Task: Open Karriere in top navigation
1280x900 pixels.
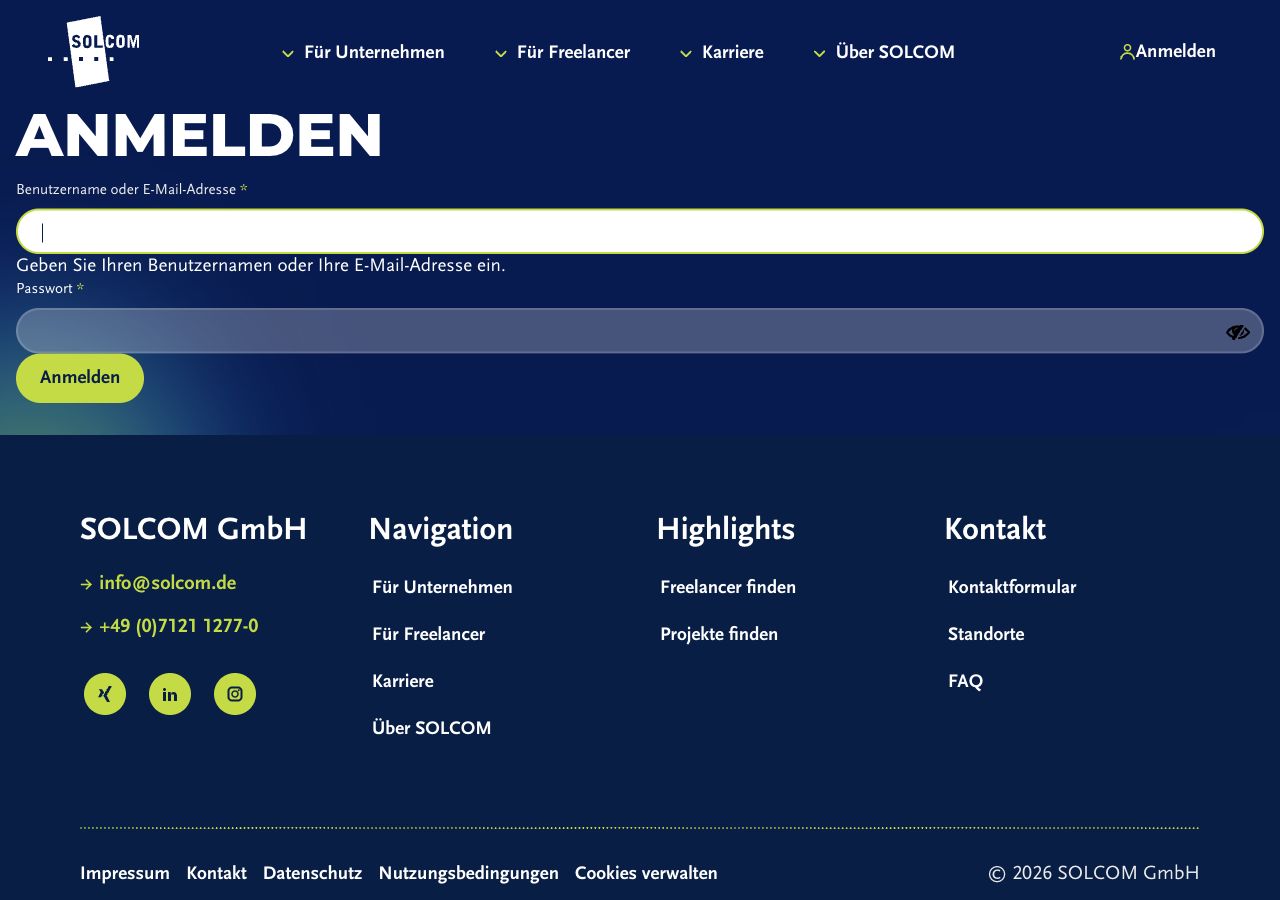Action: 733,52
